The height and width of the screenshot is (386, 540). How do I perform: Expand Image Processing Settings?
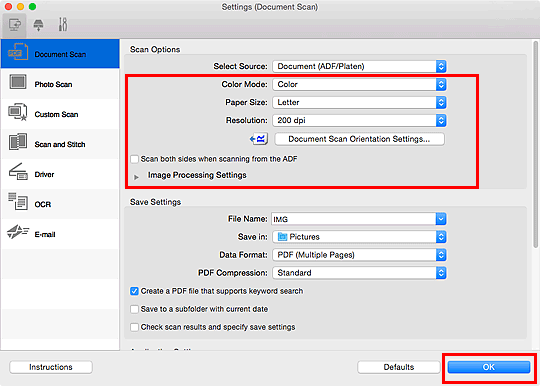tap(136, 177)
